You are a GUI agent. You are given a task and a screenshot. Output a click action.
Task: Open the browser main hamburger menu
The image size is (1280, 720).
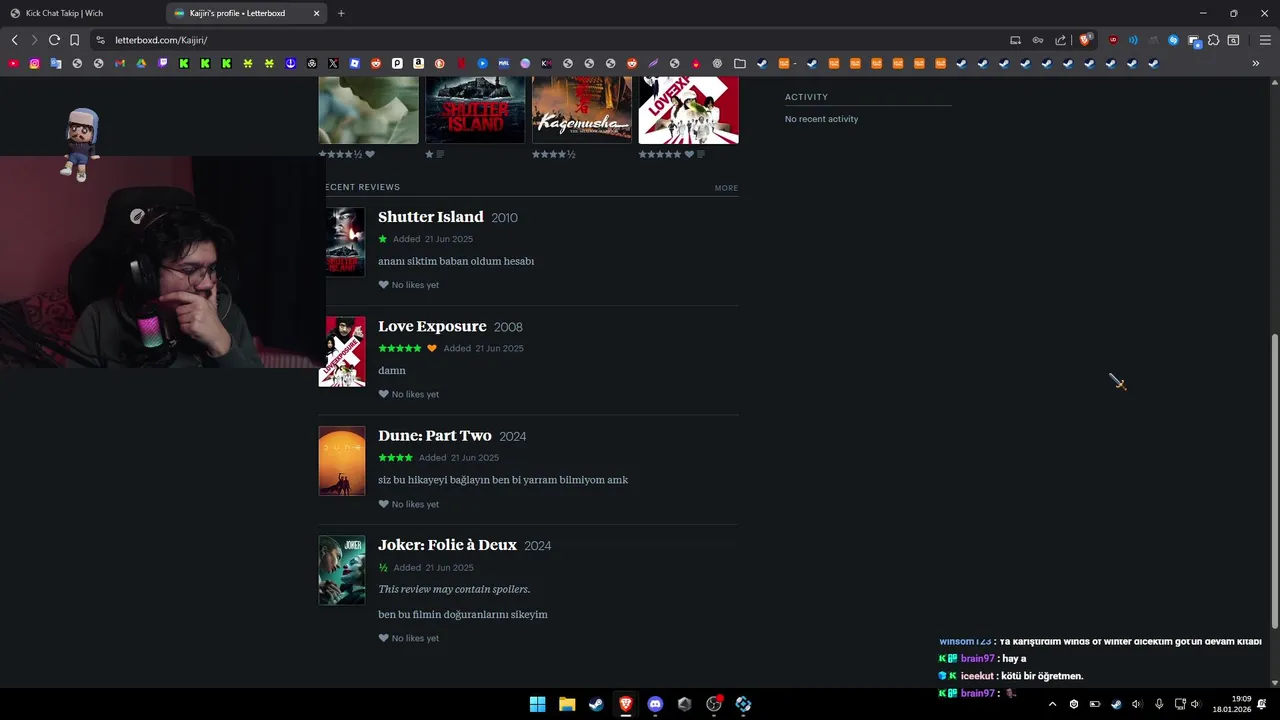point(1264,40)
